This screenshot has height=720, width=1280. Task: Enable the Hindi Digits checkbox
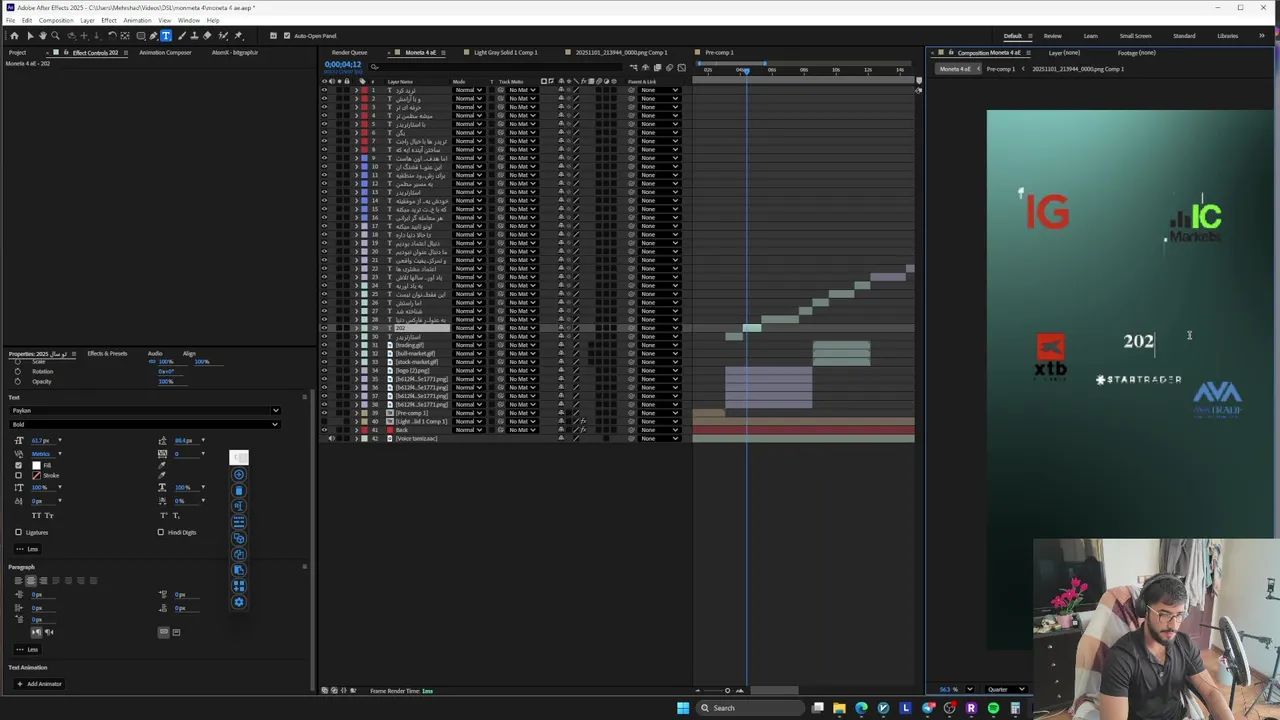(160, 532)
